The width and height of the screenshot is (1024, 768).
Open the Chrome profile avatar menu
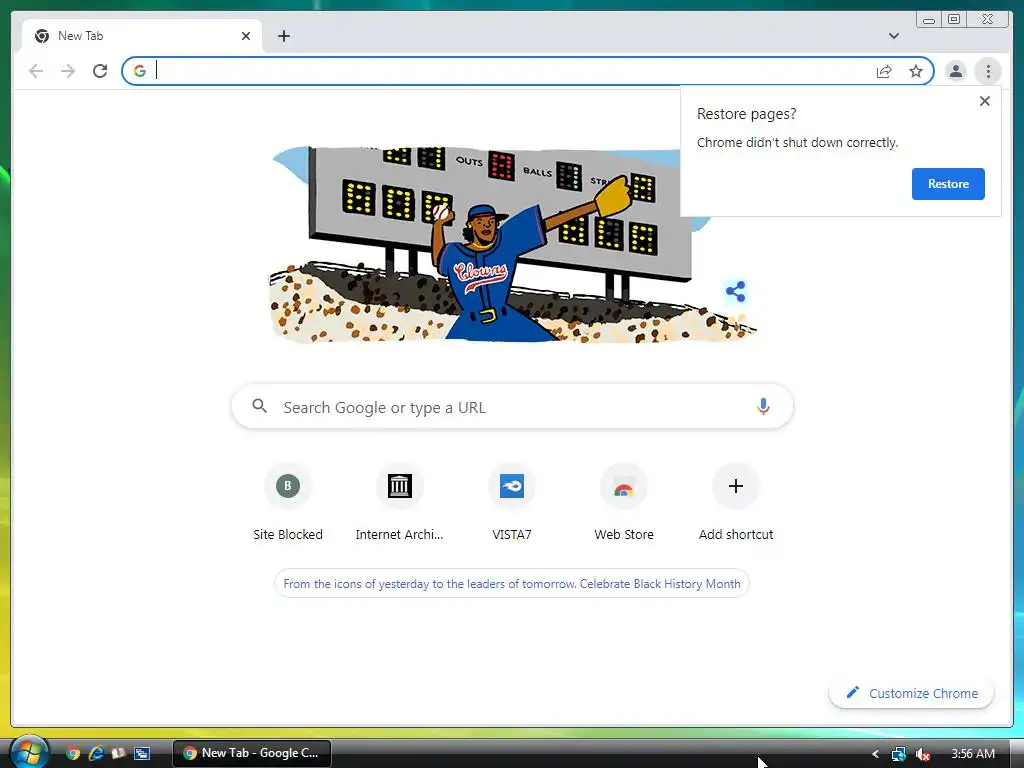point(955,71)
